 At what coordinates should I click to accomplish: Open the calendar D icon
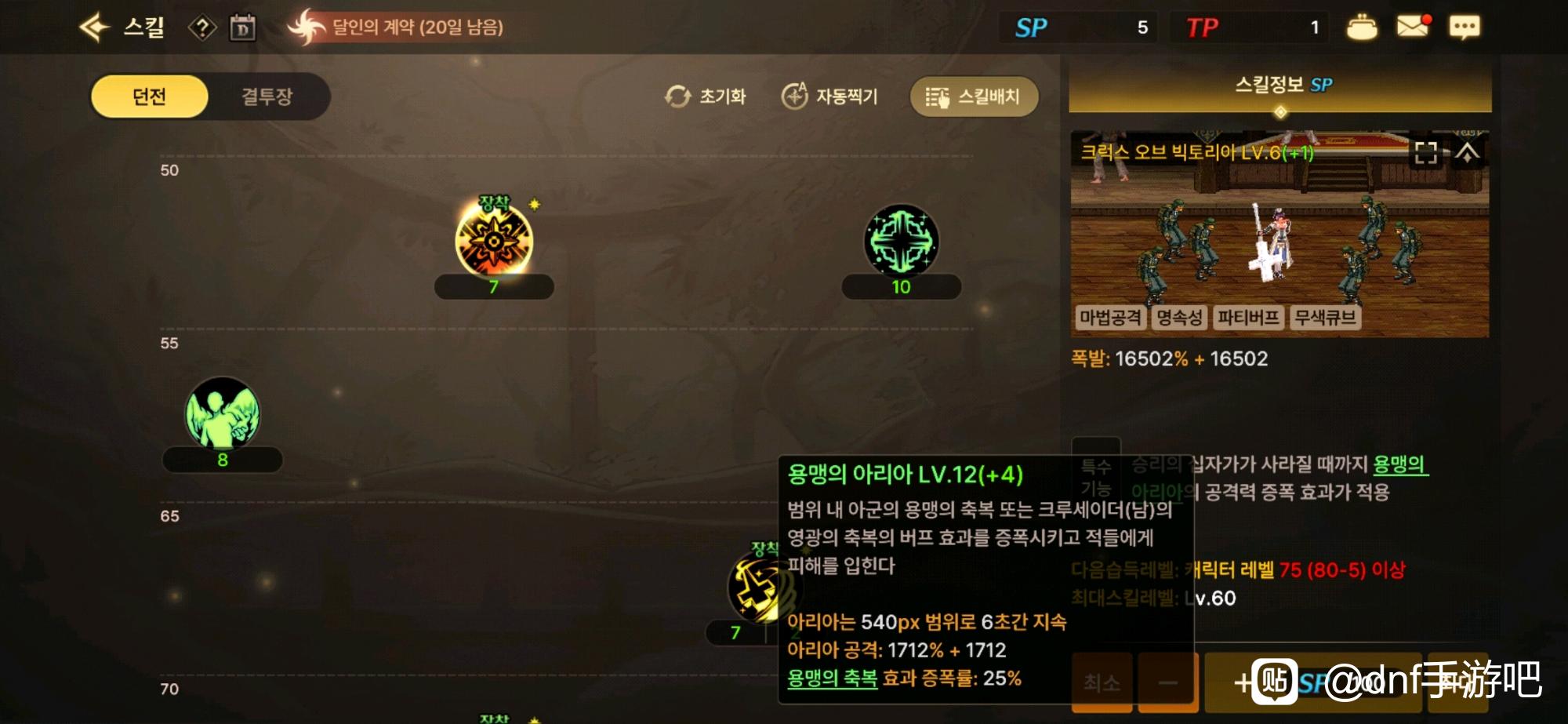pos(242,28)
